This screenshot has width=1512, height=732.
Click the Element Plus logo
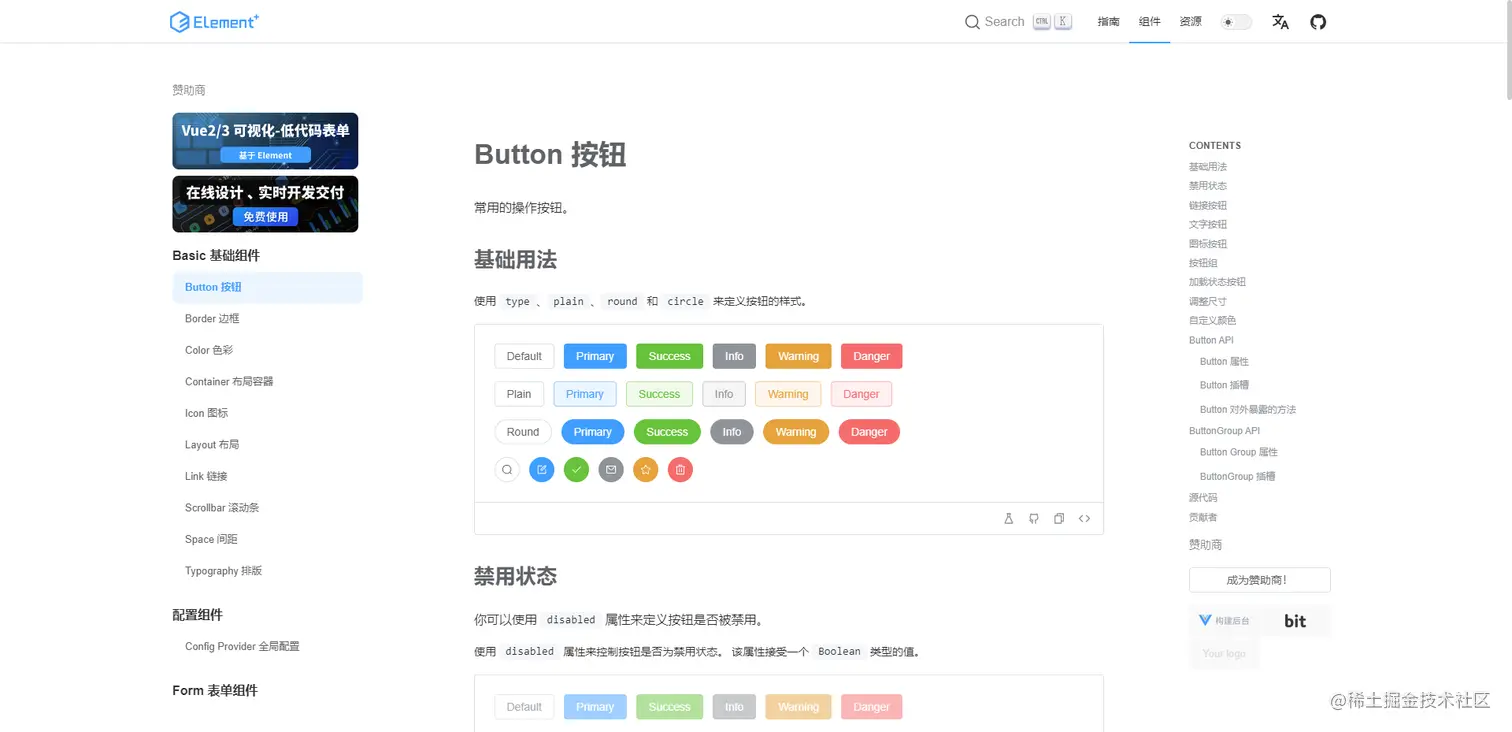pos(214,22)
